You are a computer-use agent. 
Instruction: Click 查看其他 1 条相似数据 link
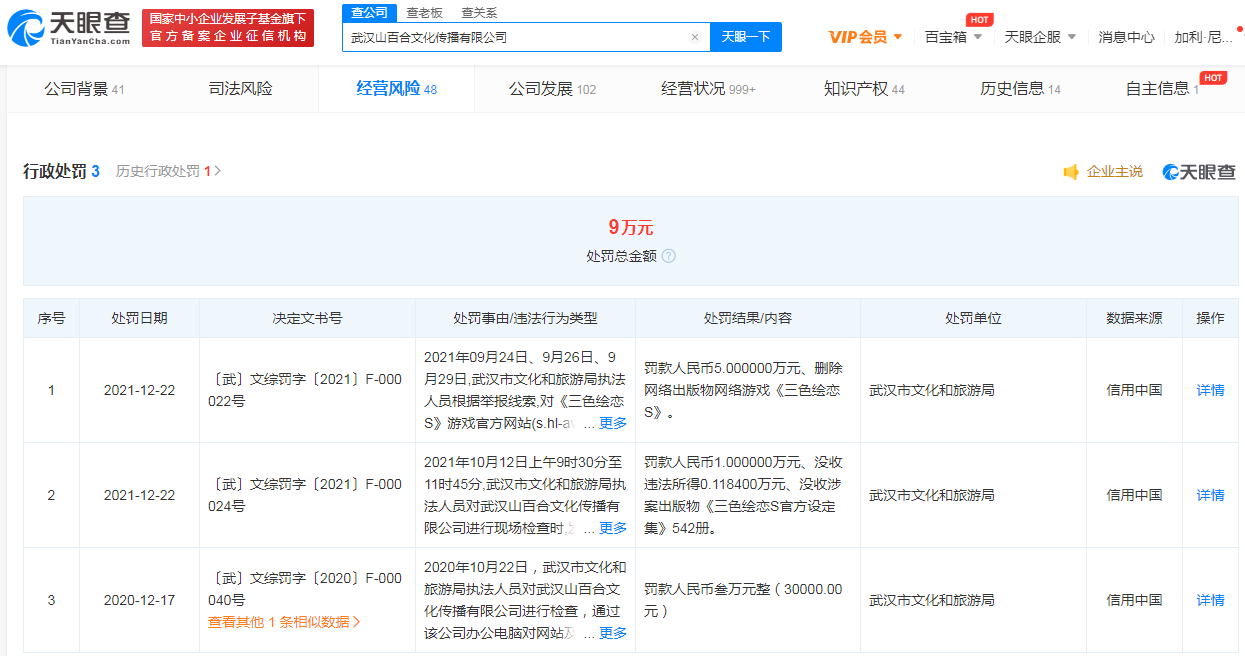pos(284,622)
